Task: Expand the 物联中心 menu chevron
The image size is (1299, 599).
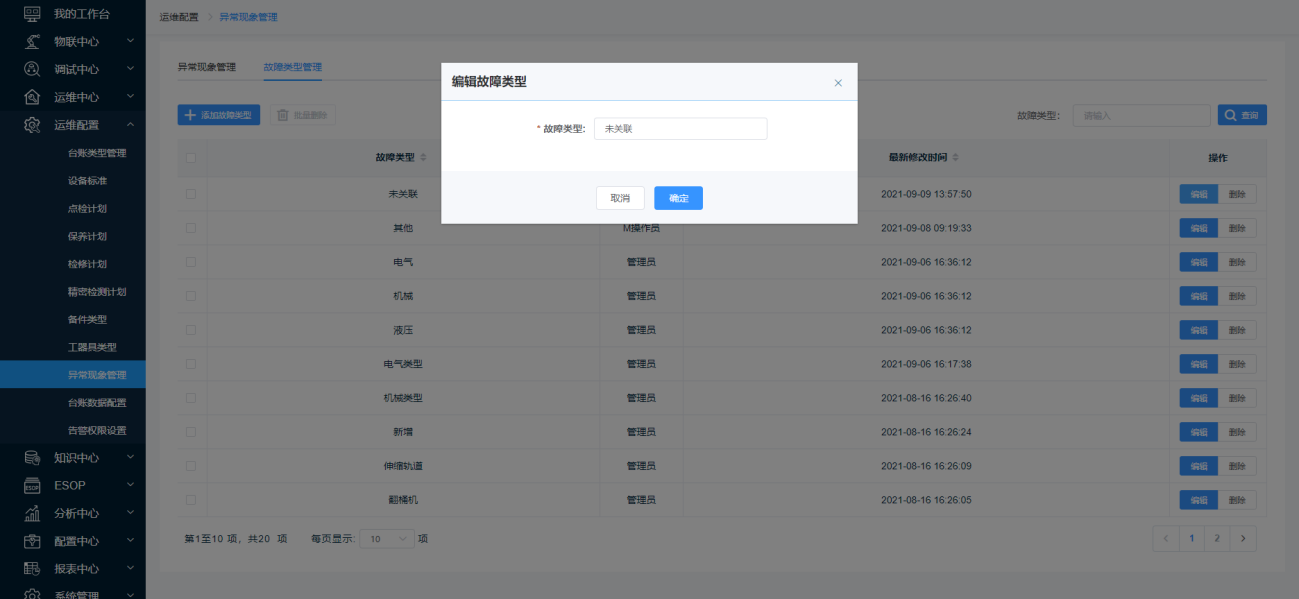Action: coord(131,41)
